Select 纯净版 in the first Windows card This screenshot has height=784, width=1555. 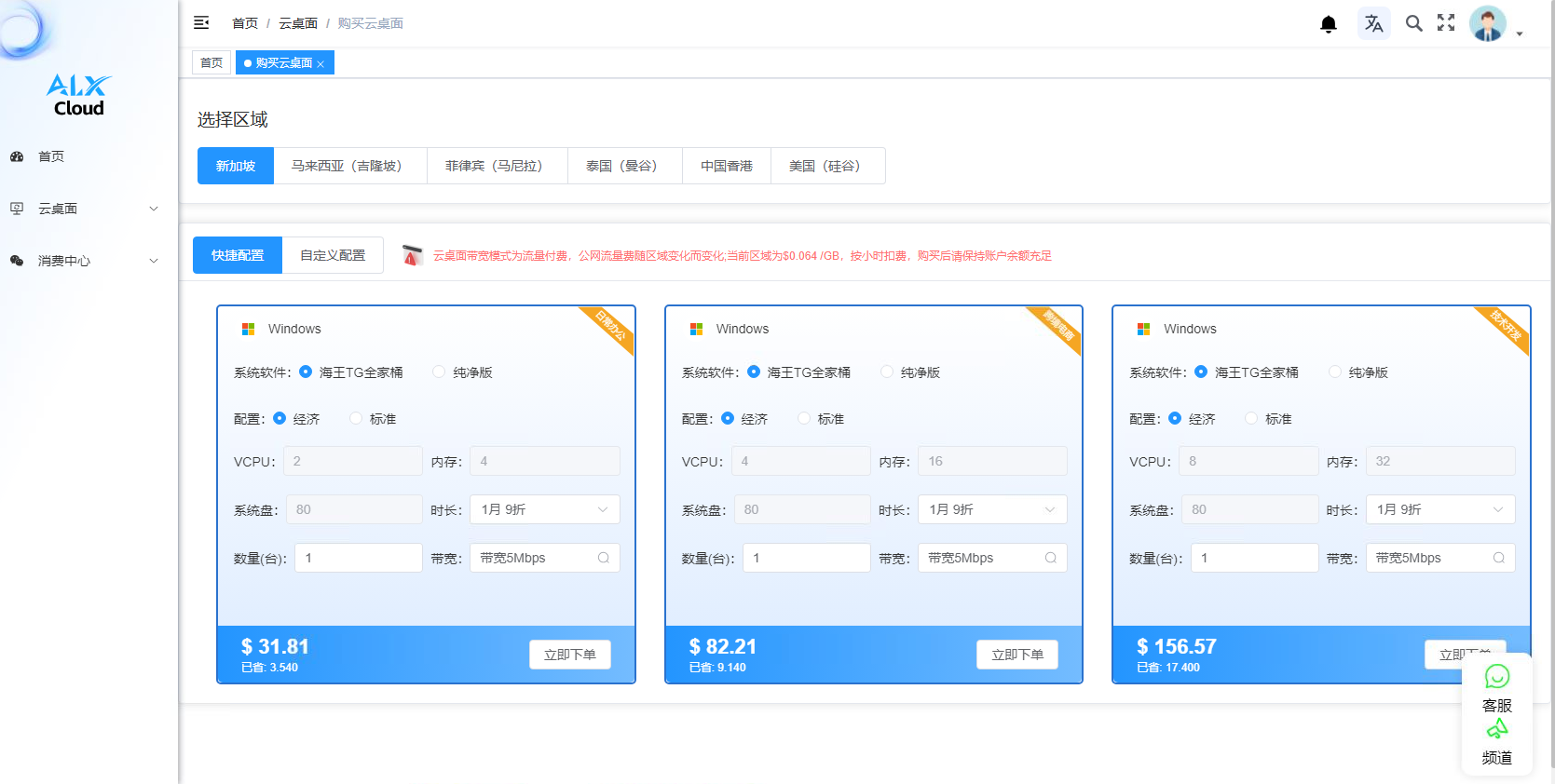tap(439, 372)
